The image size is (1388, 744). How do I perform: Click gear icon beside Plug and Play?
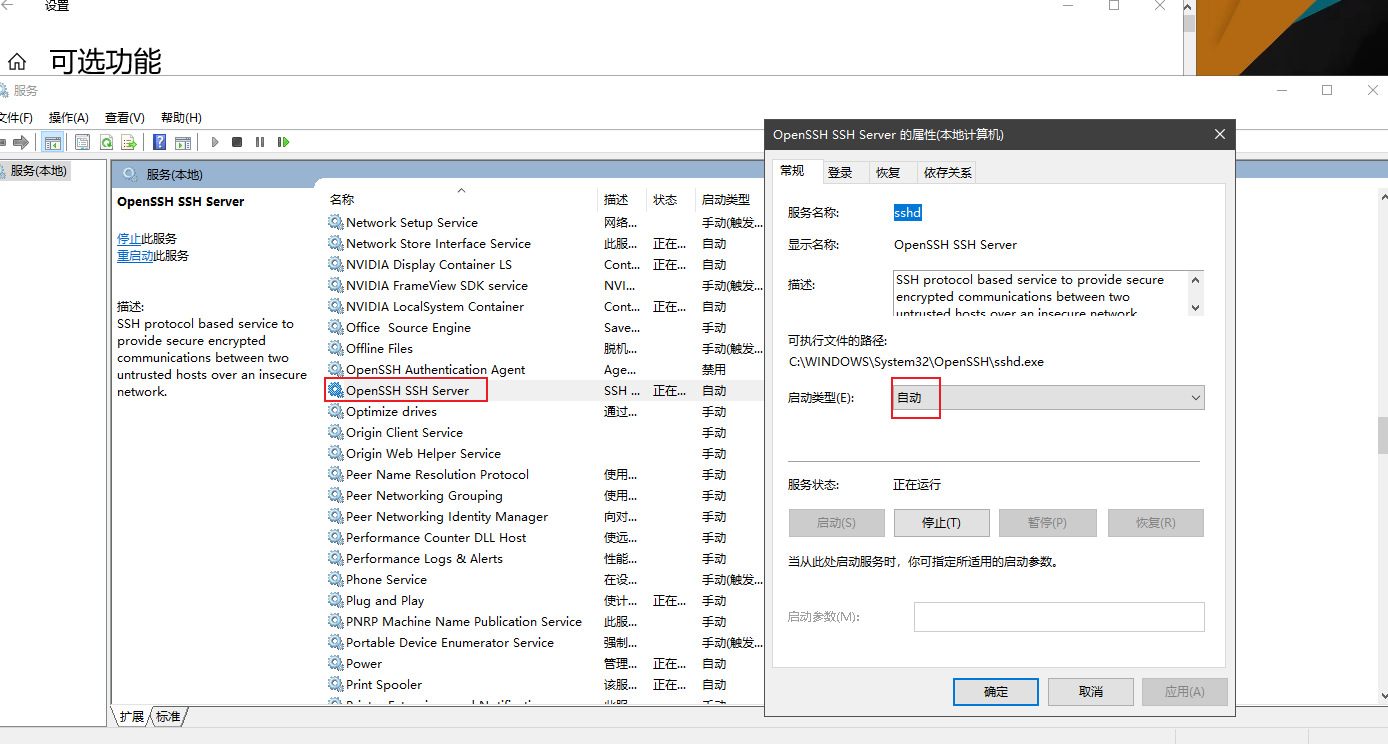pyautogui.click(x=335, y=600)
